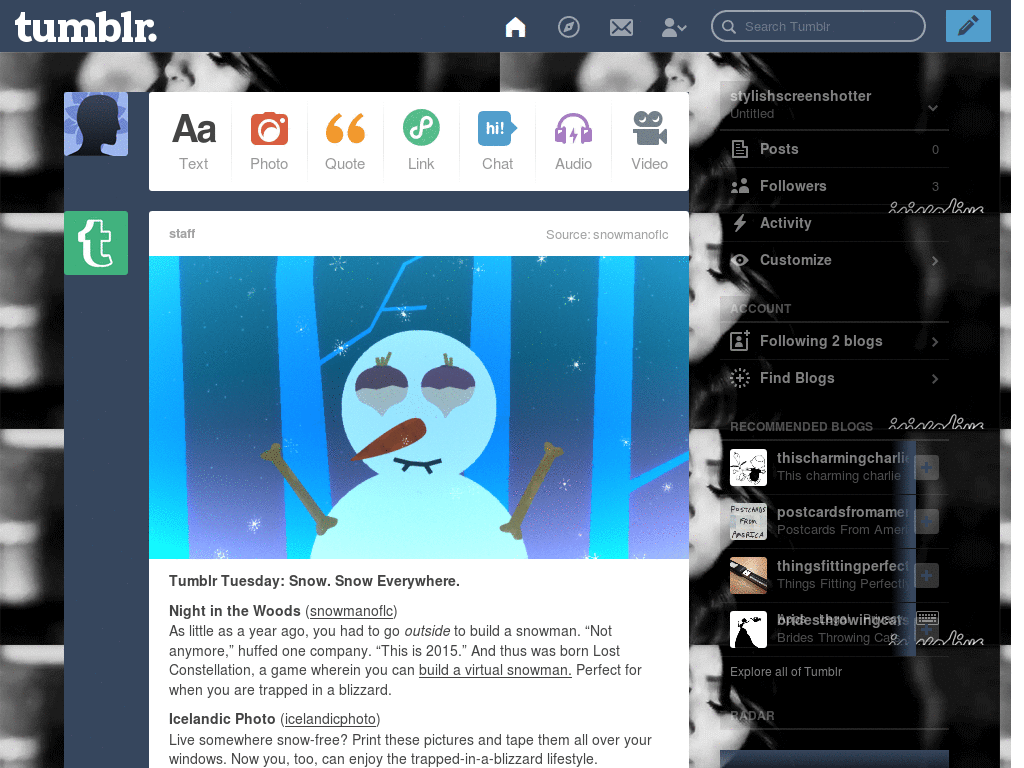Click the tumblr logo
Viewport: 1024px width, 768px height.
pyautogui.click(x=86, y=27)
